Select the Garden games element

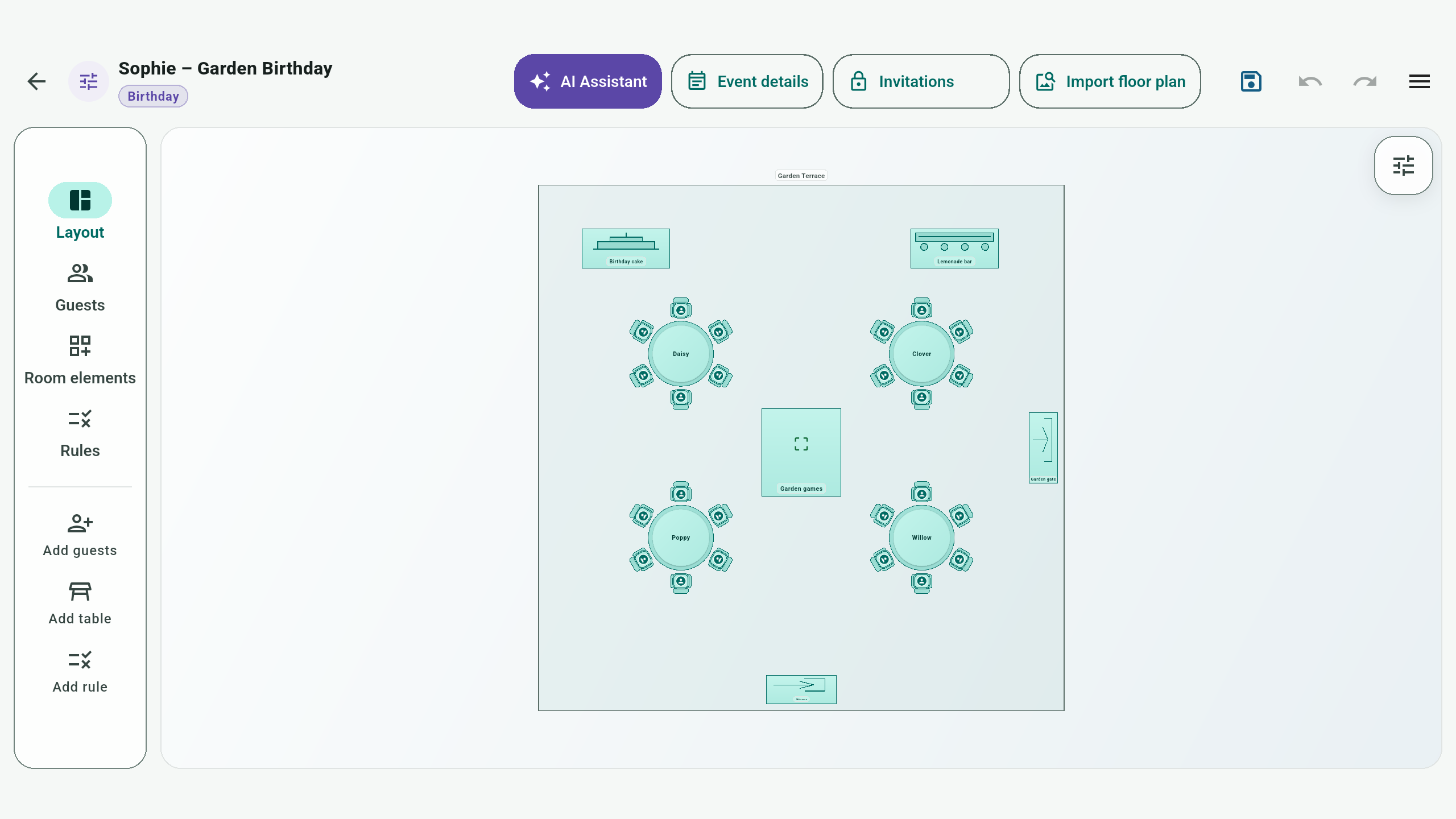click(801, 452)
